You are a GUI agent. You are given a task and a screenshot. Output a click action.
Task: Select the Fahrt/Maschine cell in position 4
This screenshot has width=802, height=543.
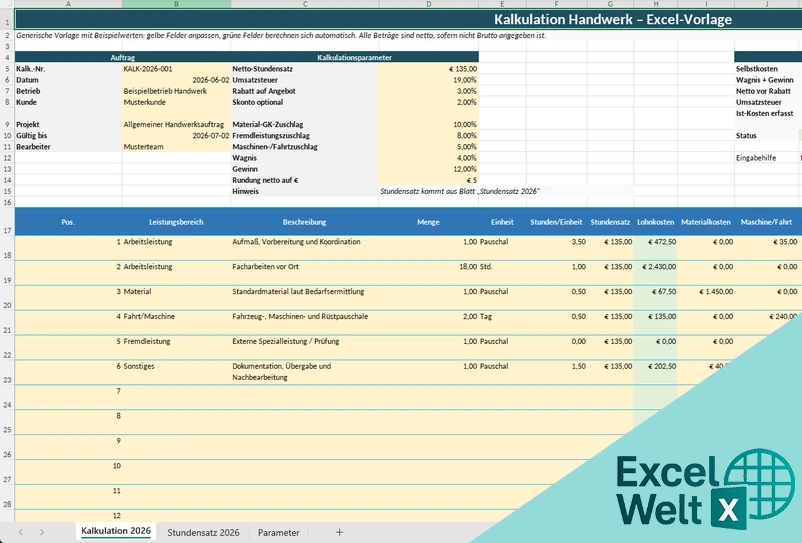pos(176,323)
